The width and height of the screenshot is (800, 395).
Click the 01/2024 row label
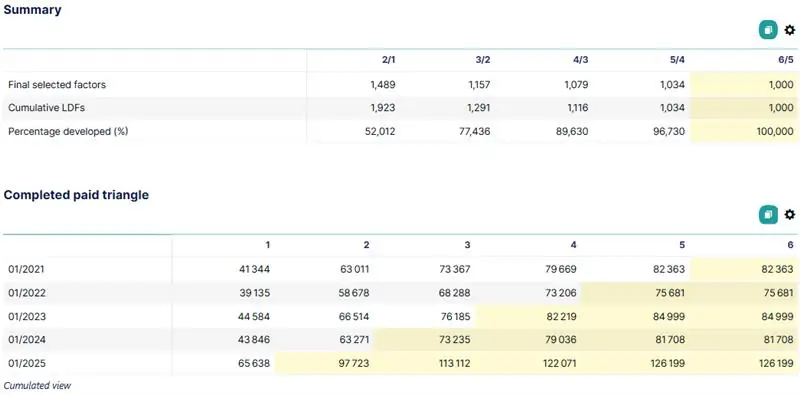pos(27,339)
